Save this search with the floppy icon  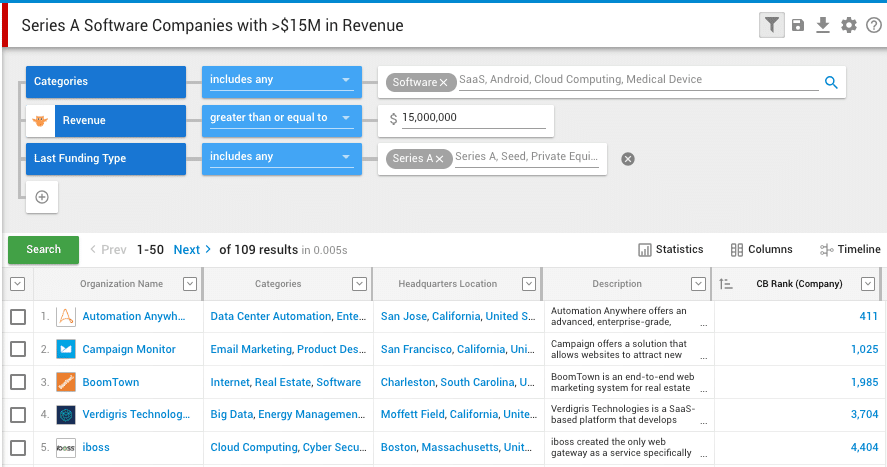pos(798,25)
